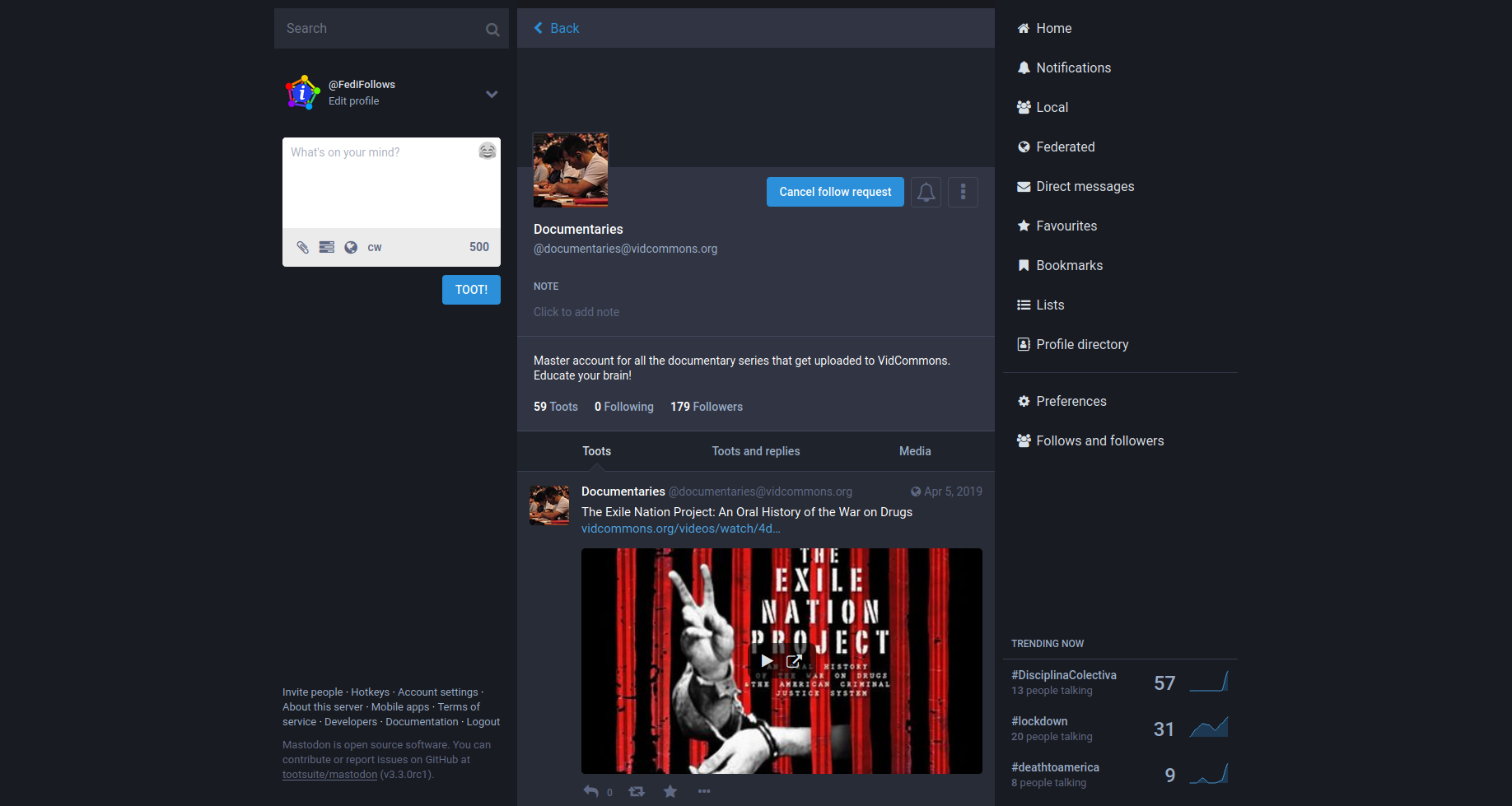This screenshot has width=1512, height=806.
Task: Click the Logout link
Action: pos(483,722)
